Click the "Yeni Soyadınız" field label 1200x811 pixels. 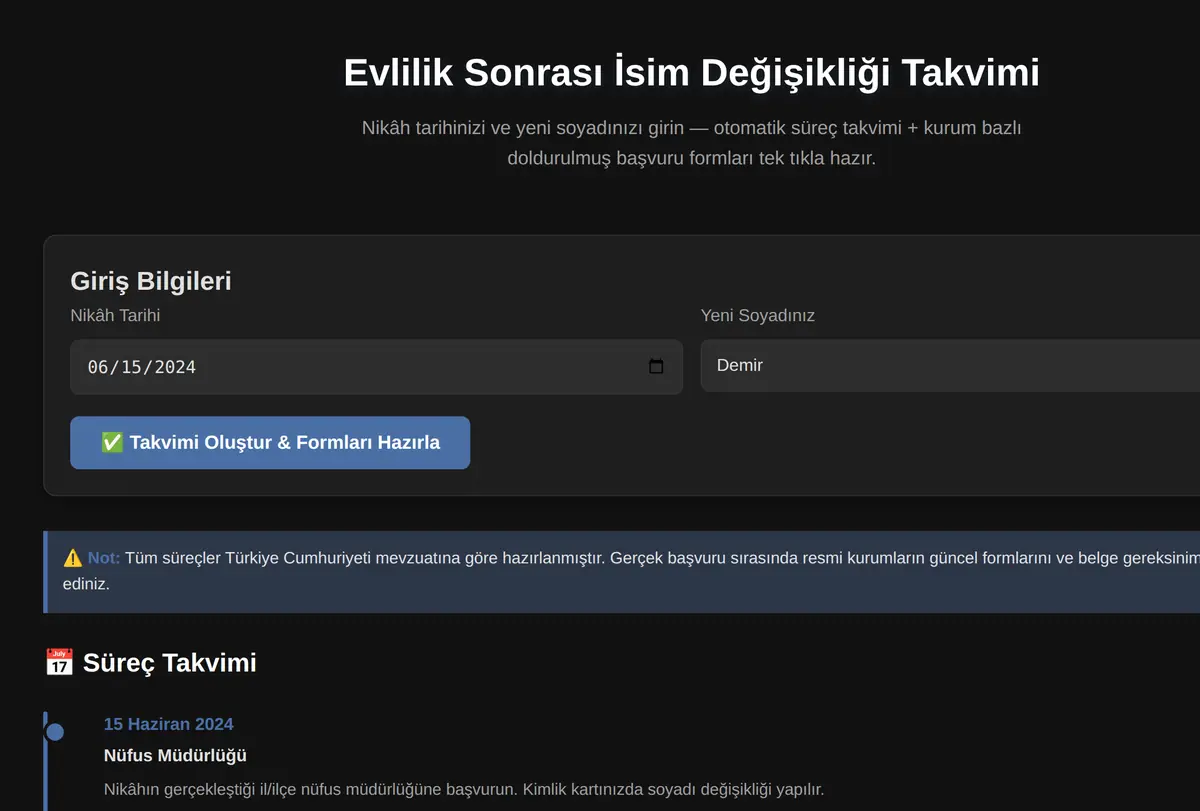coord(758,315)
